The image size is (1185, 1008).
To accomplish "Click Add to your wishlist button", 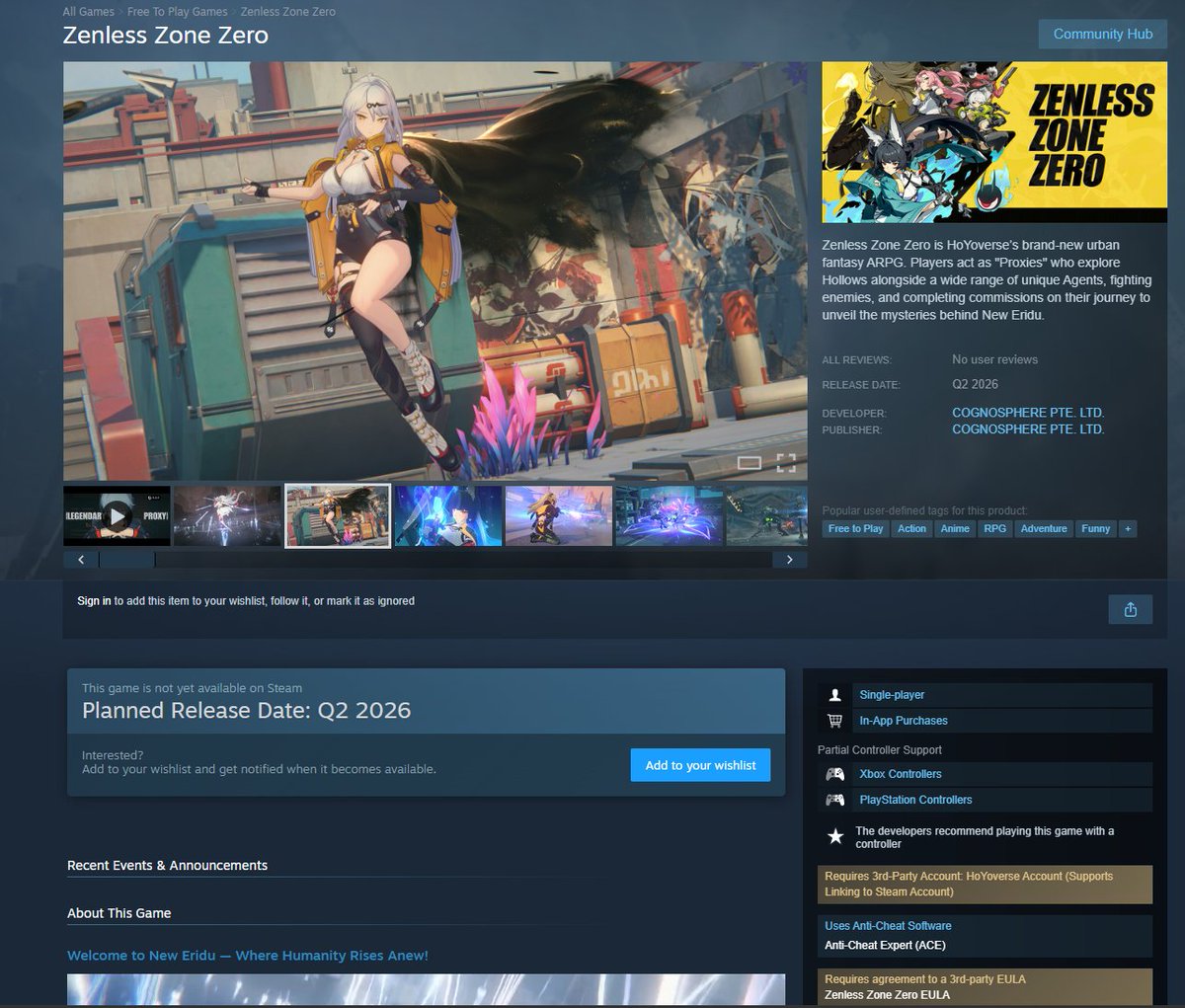I will [700, 765].
